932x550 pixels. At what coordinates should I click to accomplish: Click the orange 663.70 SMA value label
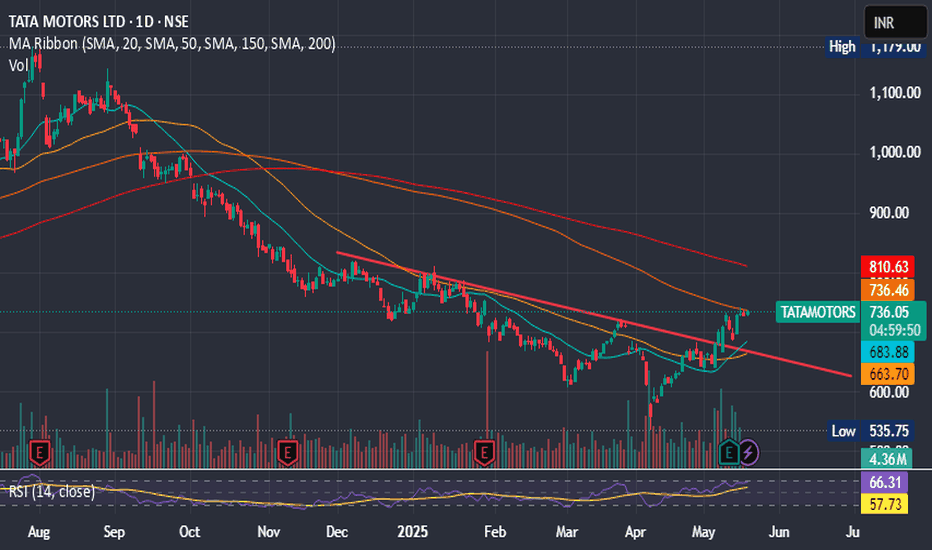tap(888, 374)
